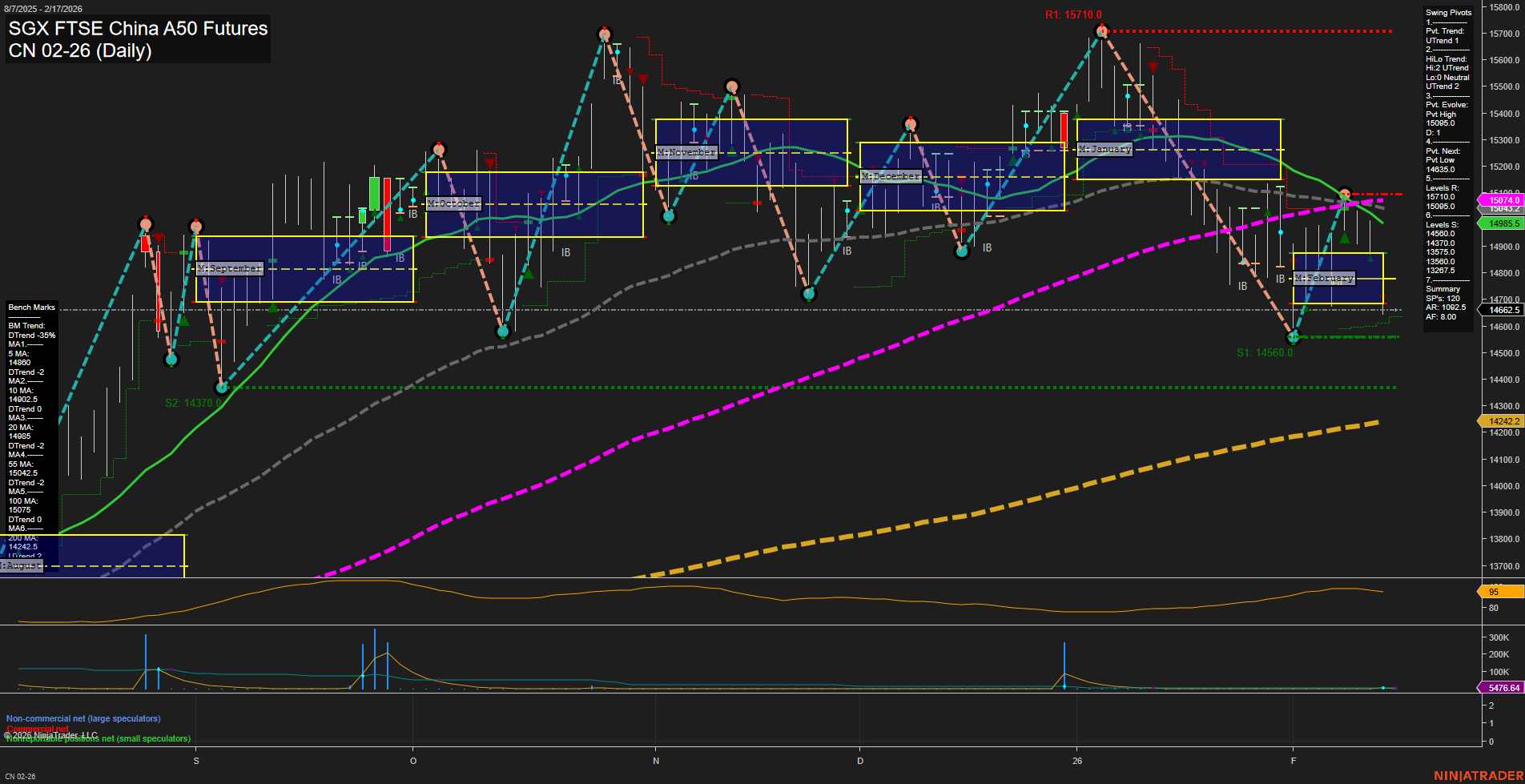Collapse the Swing Pivots panel

(x=1448, y=12)
